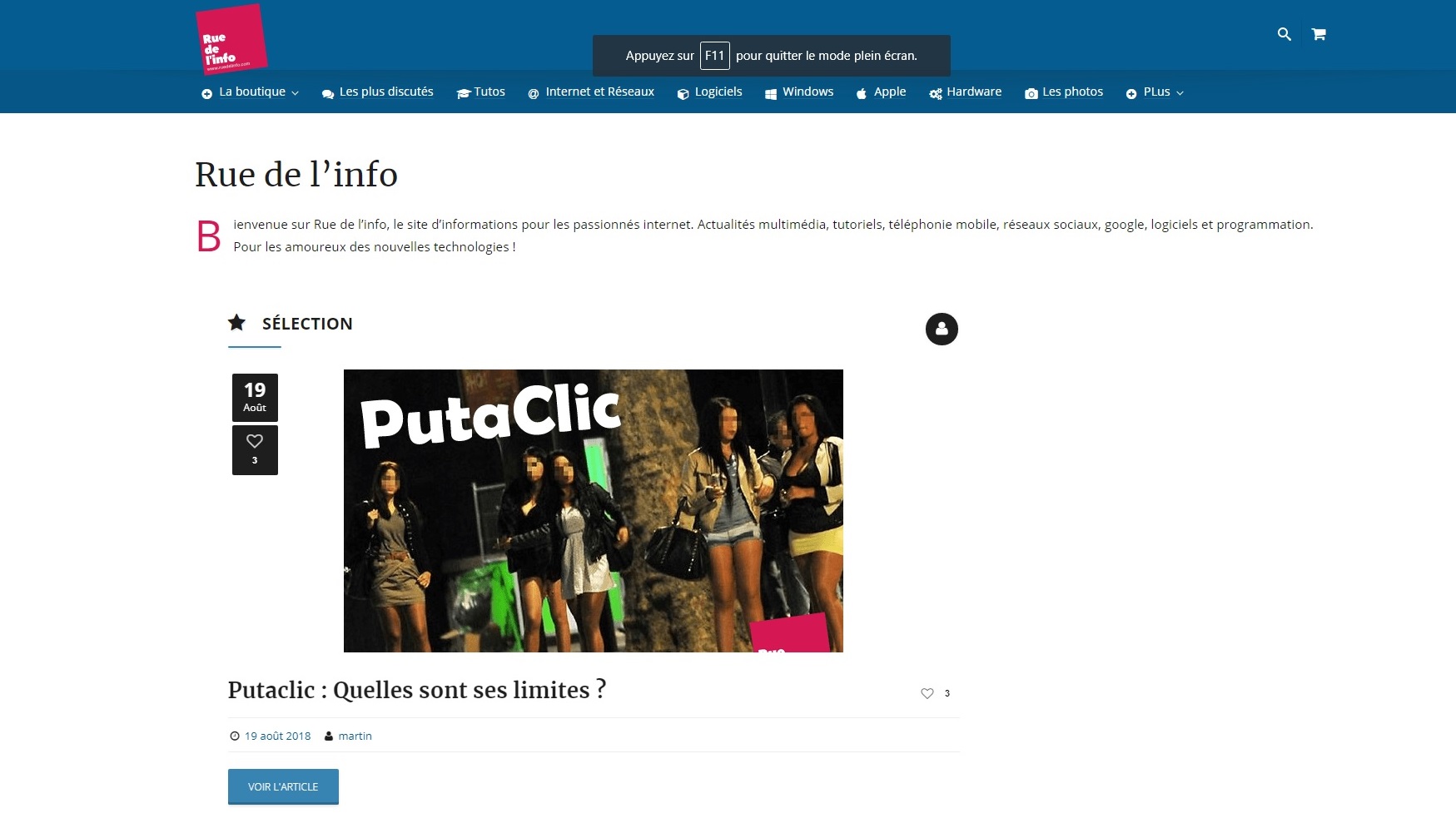Expand the La boutique dropdown chevron
The width and height of the screenshot is (1456, 823).
pyautogui.click(x=295, y=93)
